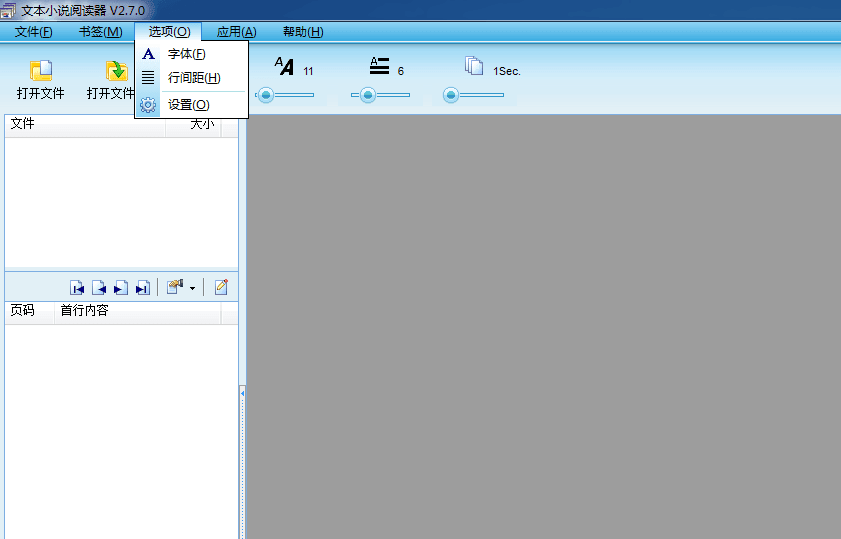Click the auto page-turn pages icon
841x539 pixels.
[474, 66]
